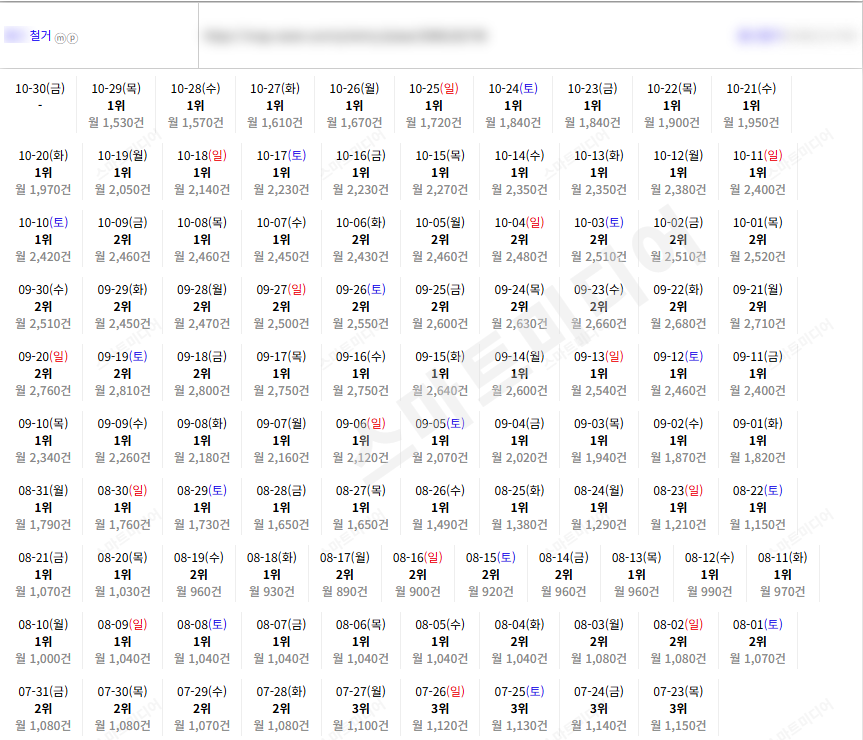
Task: Click 월 1,900건 under 10-22(목)
Action: click(672, 123)
